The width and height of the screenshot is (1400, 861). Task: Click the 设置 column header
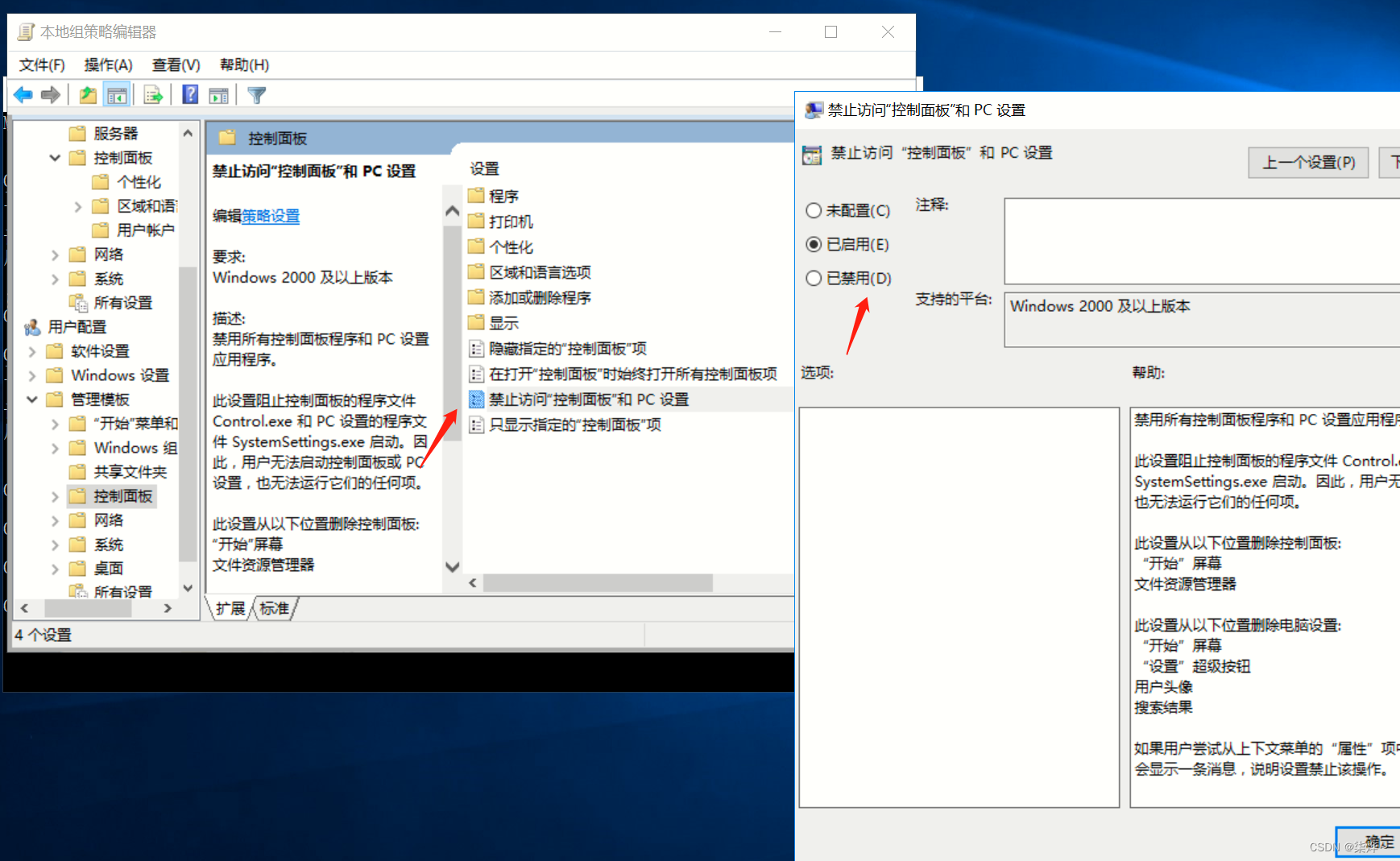click(x=485, y=168)
